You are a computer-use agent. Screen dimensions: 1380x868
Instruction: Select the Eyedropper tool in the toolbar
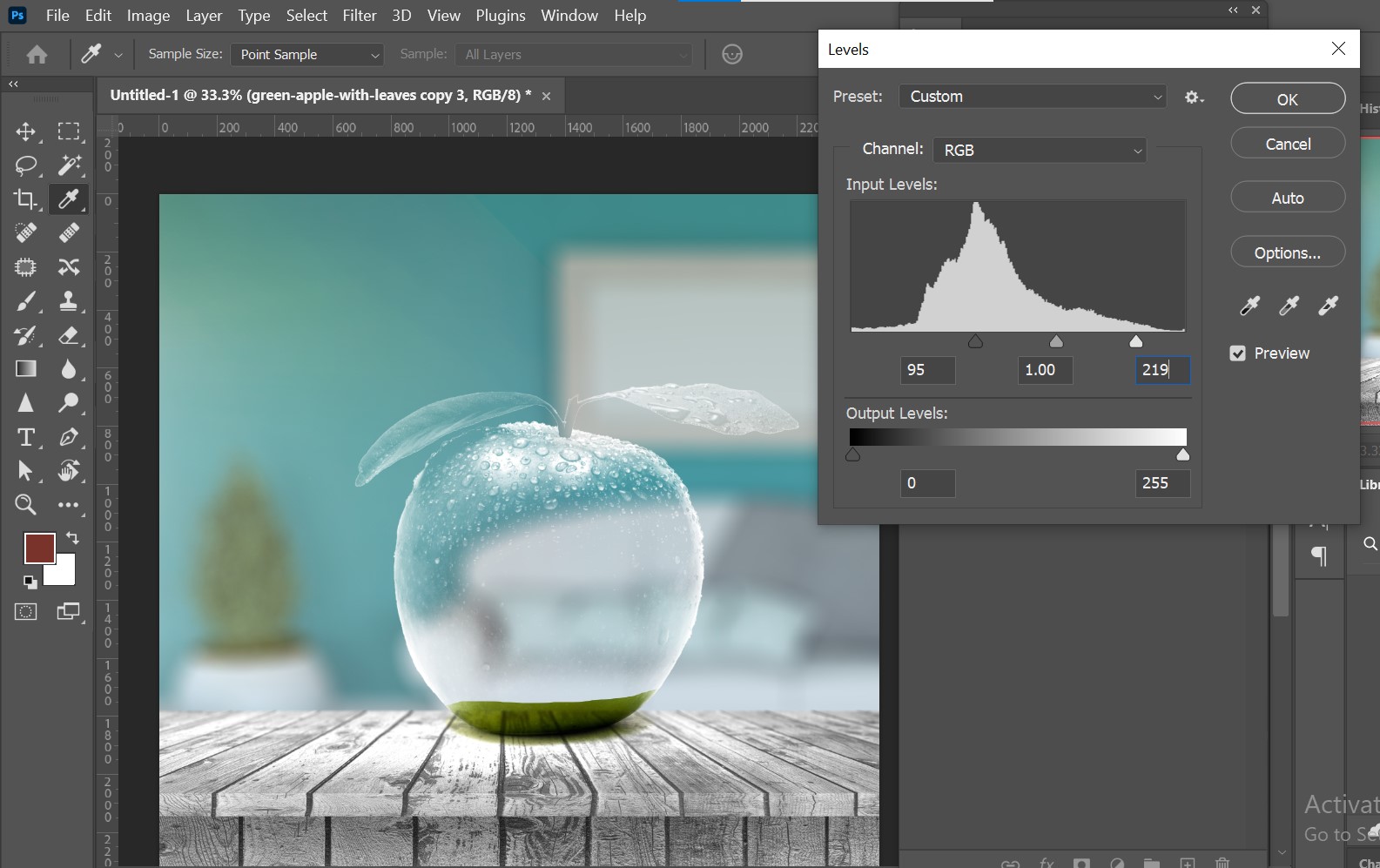pos(69,199)
